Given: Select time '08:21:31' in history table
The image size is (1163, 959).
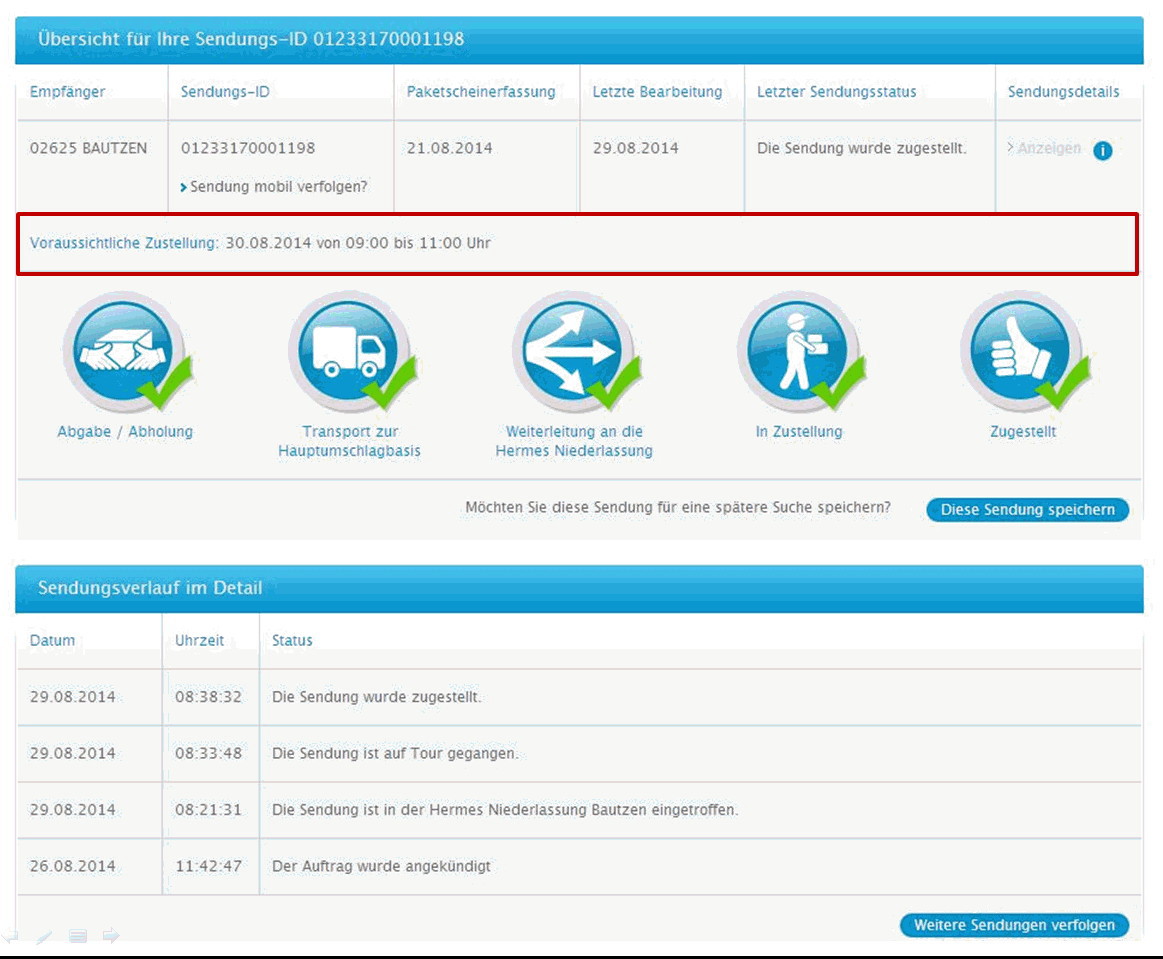Looking at the screenshot, I should click(x=208, y=810).
